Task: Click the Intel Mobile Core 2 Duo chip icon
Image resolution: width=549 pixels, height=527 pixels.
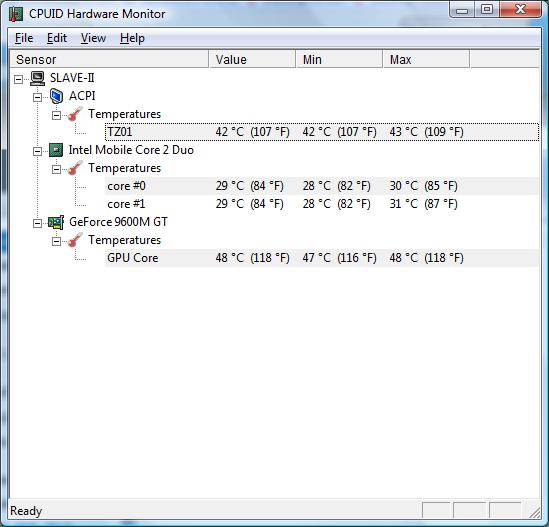Action: point(56,150)
